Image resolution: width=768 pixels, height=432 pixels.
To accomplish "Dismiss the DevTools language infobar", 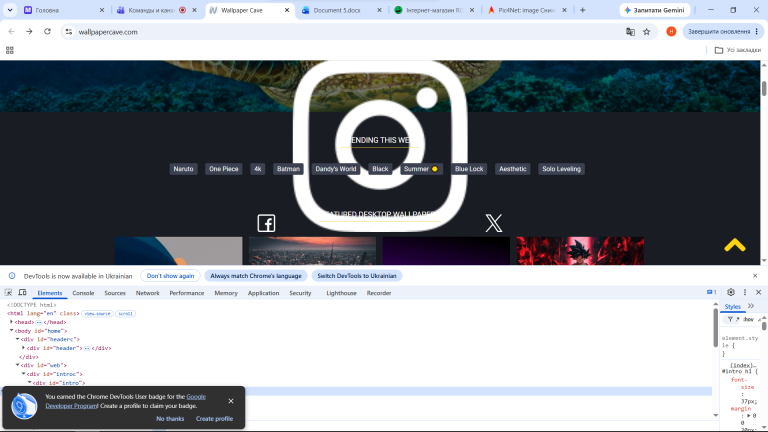I will point(755,276).
